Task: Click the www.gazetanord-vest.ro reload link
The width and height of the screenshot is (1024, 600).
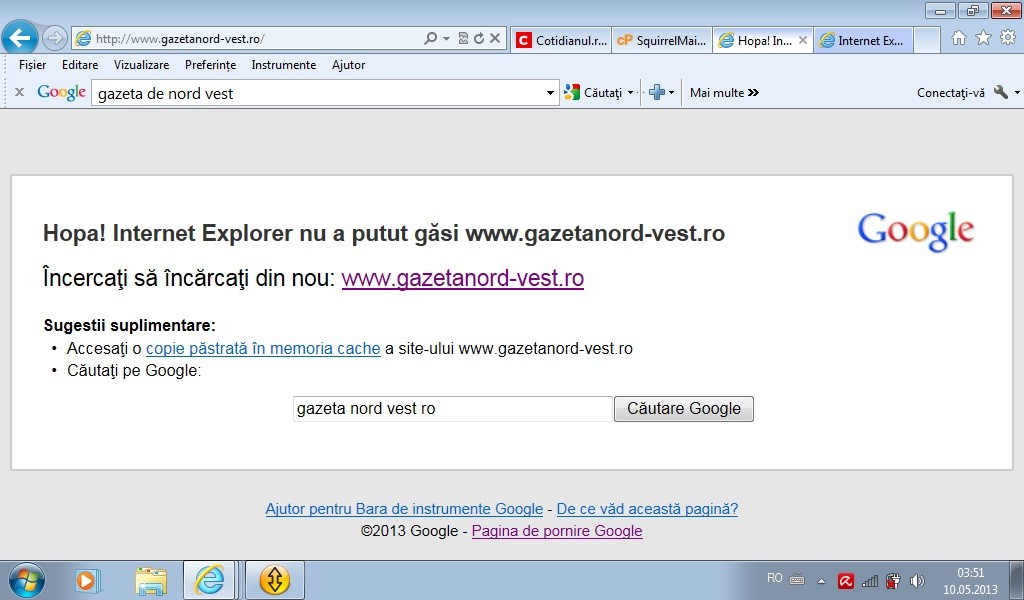Action: point(462,278)
